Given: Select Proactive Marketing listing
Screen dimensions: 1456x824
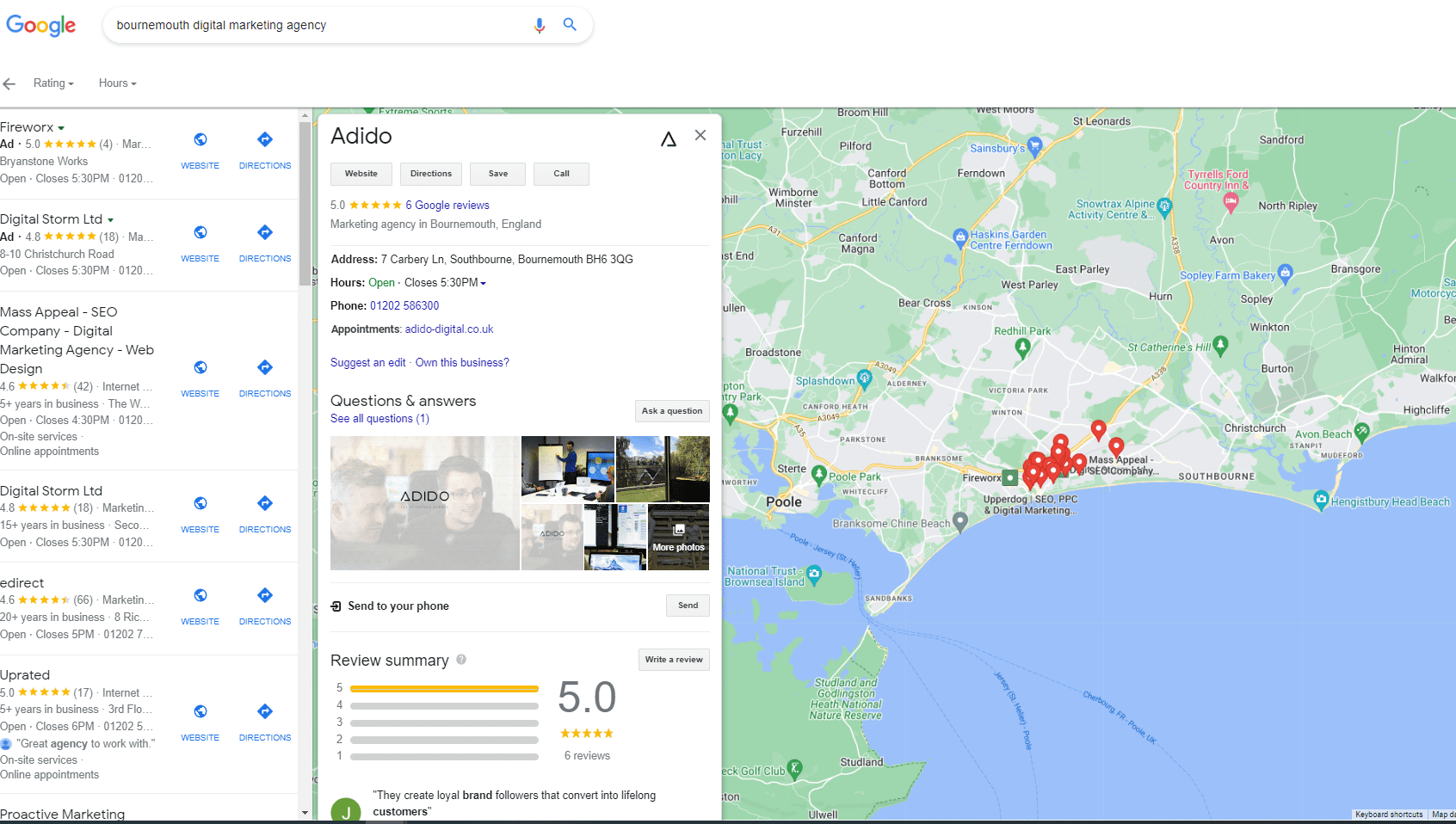Looking at the screenshot, I should (x=62, y=814).
